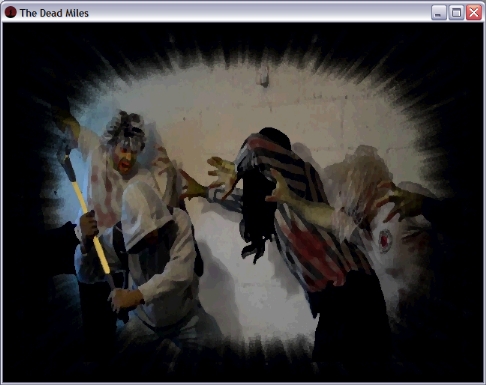Click The Dead Miles title bar text
This screenshot has width=486, height=385.
click(x=54, y=13)
